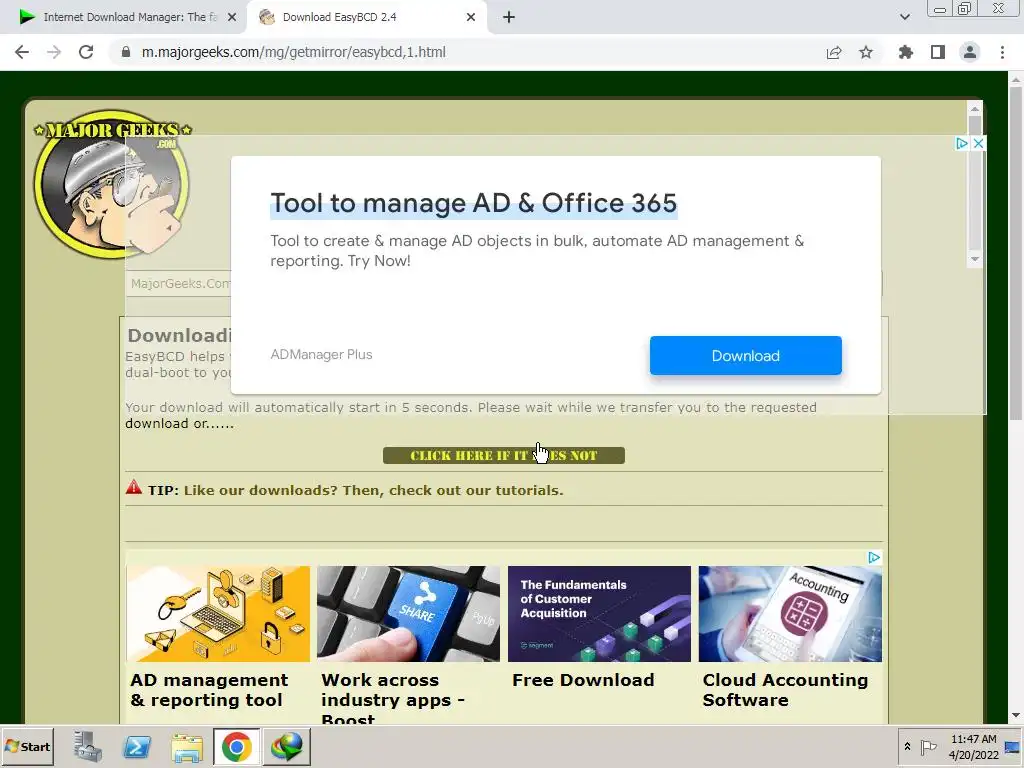The width and height of the screenshot is (1024, 768).
Task: Open a new tab with plus button
Action: click(509, 17)
